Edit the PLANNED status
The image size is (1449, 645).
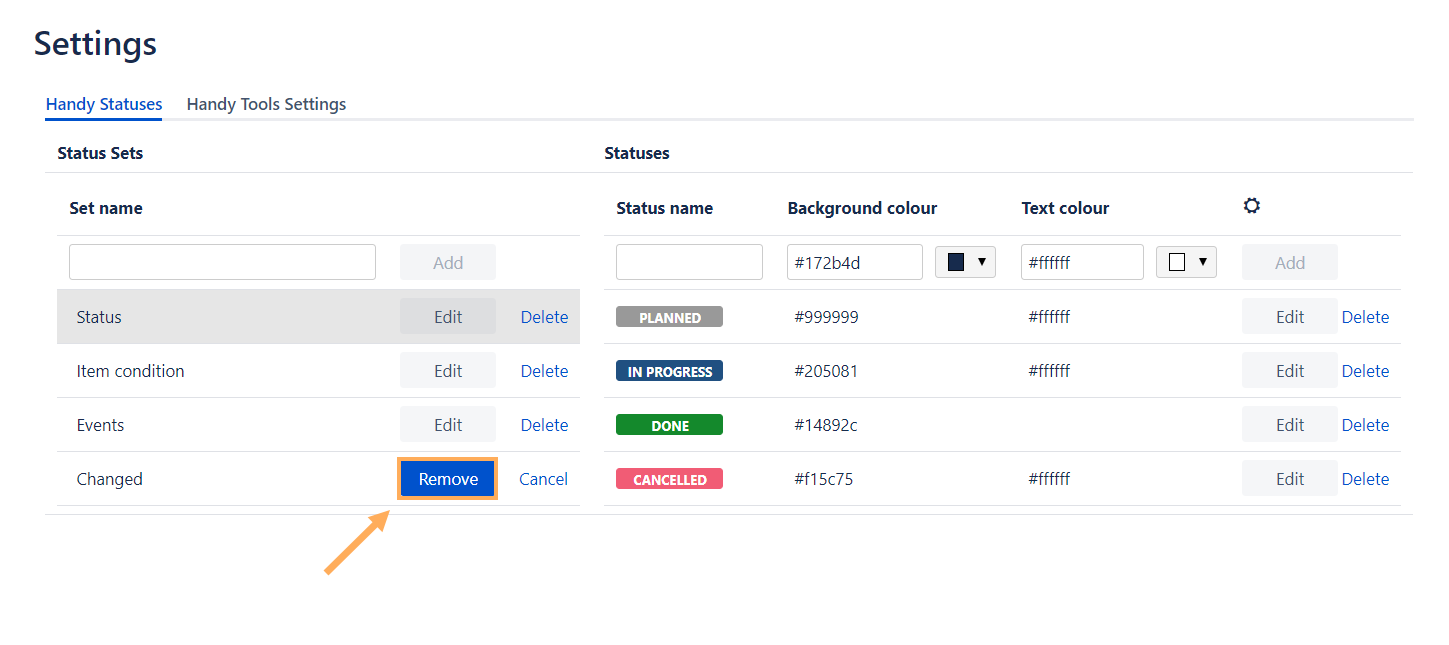[1289, 317]
